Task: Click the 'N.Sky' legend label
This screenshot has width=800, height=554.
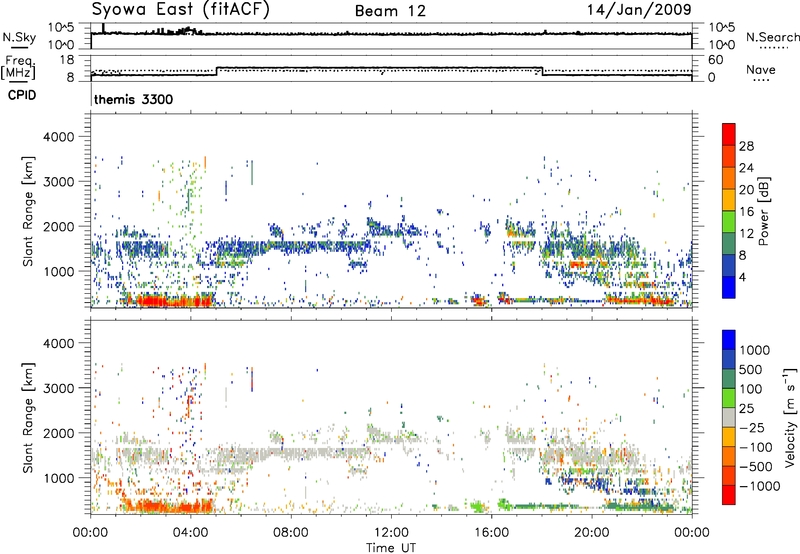Action: (19, 37)
